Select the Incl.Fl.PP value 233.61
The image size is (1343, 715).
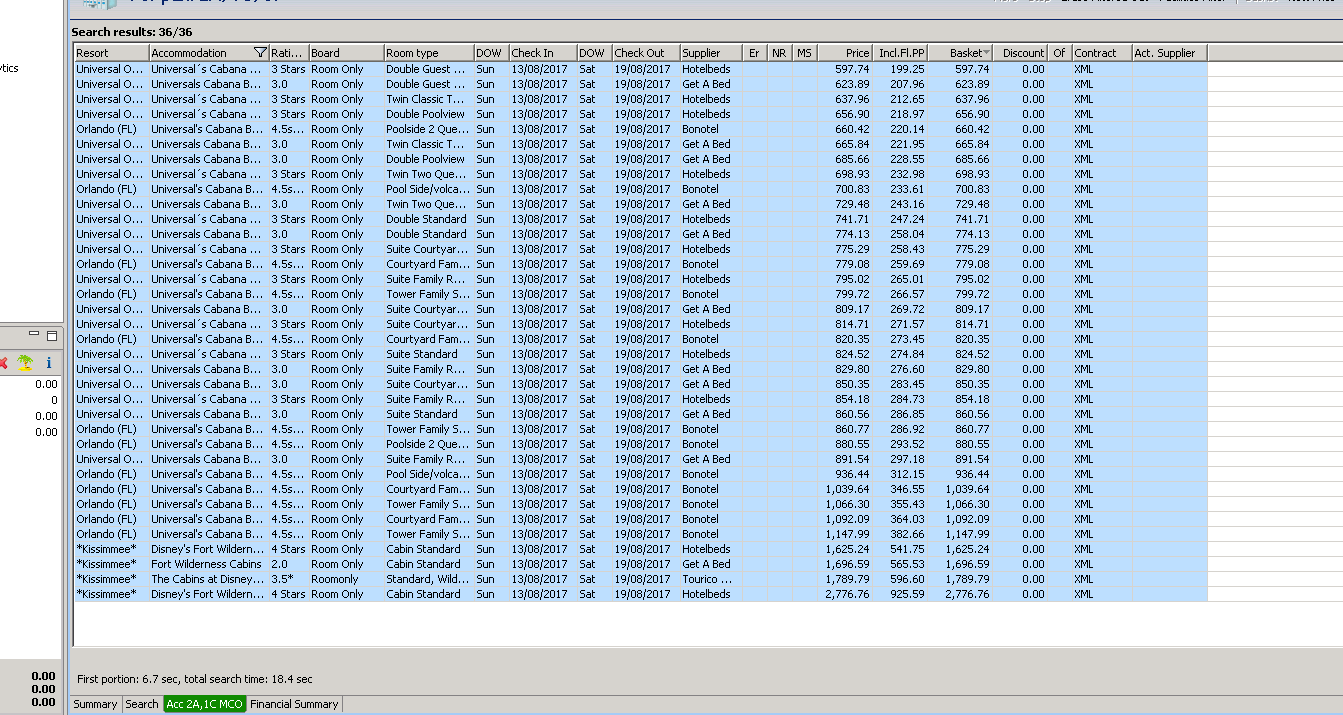point(900,189)
